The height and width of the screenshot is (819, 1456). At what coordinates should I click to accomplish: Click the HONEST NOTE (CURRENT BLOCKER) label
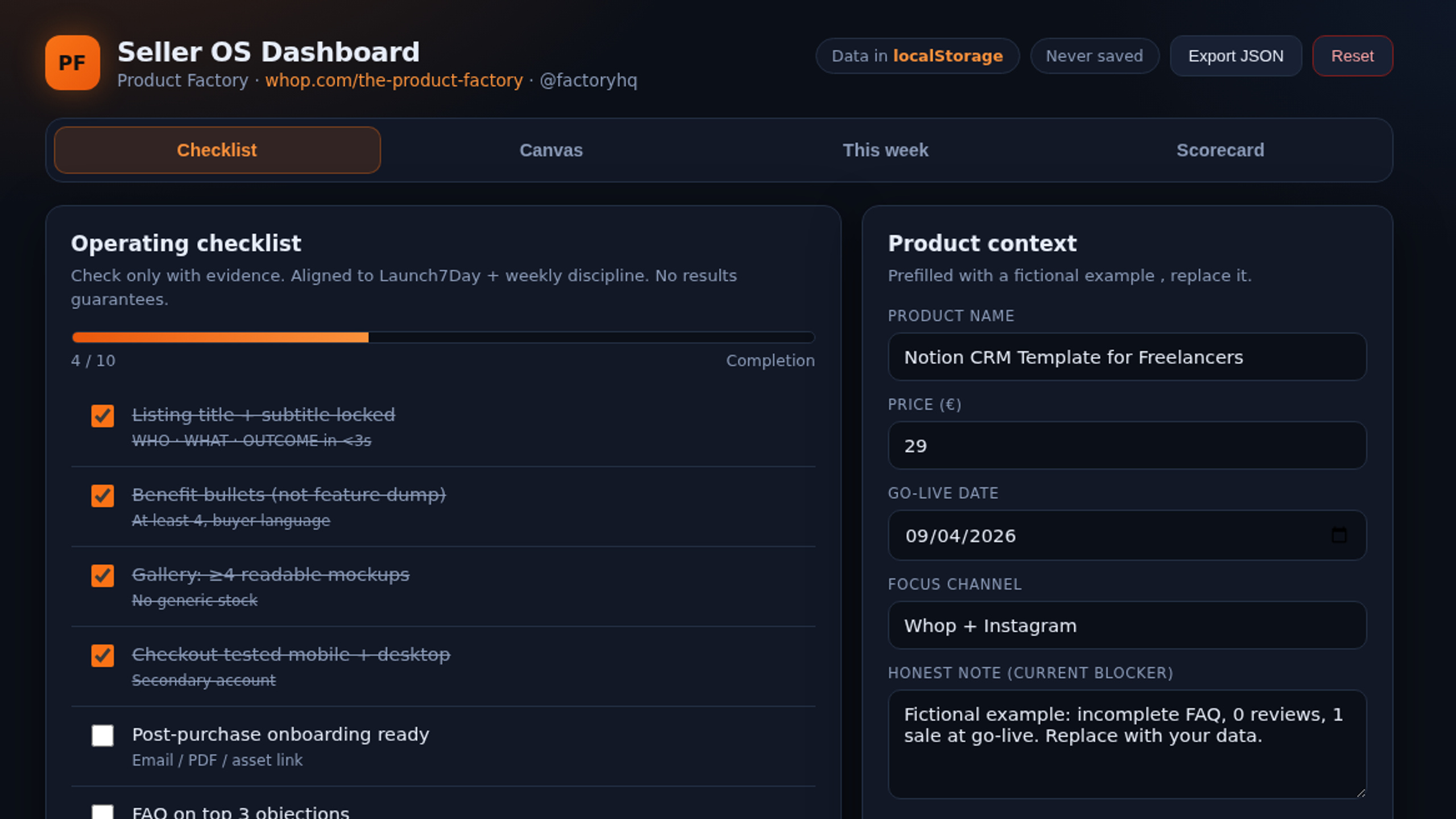click(1031, 673)
